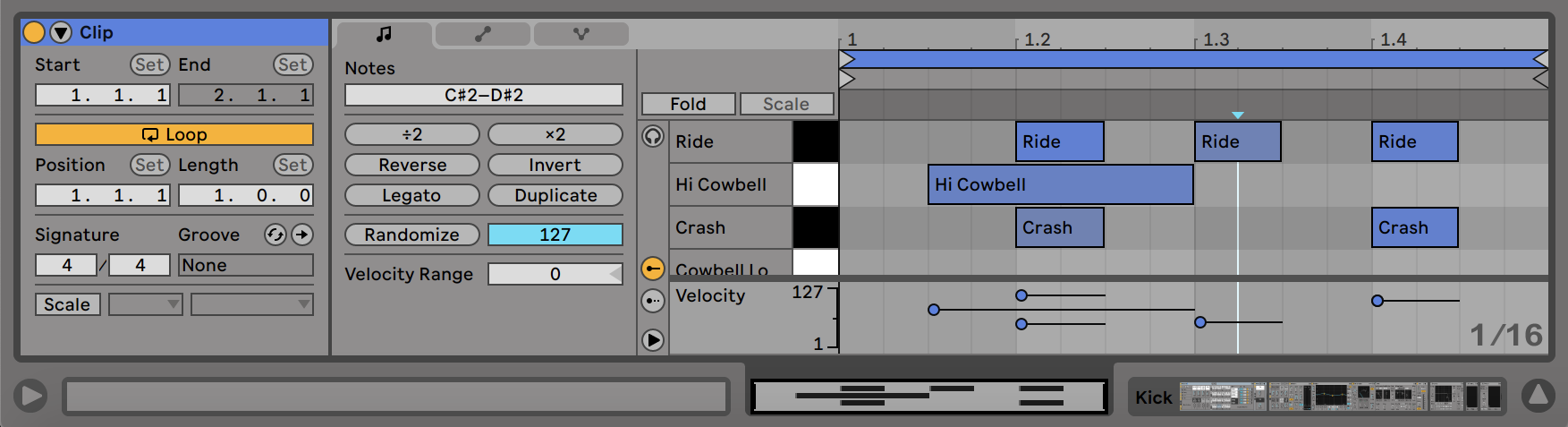
Task: Edit the loop Position field
Action: click(x=102, y=195)
